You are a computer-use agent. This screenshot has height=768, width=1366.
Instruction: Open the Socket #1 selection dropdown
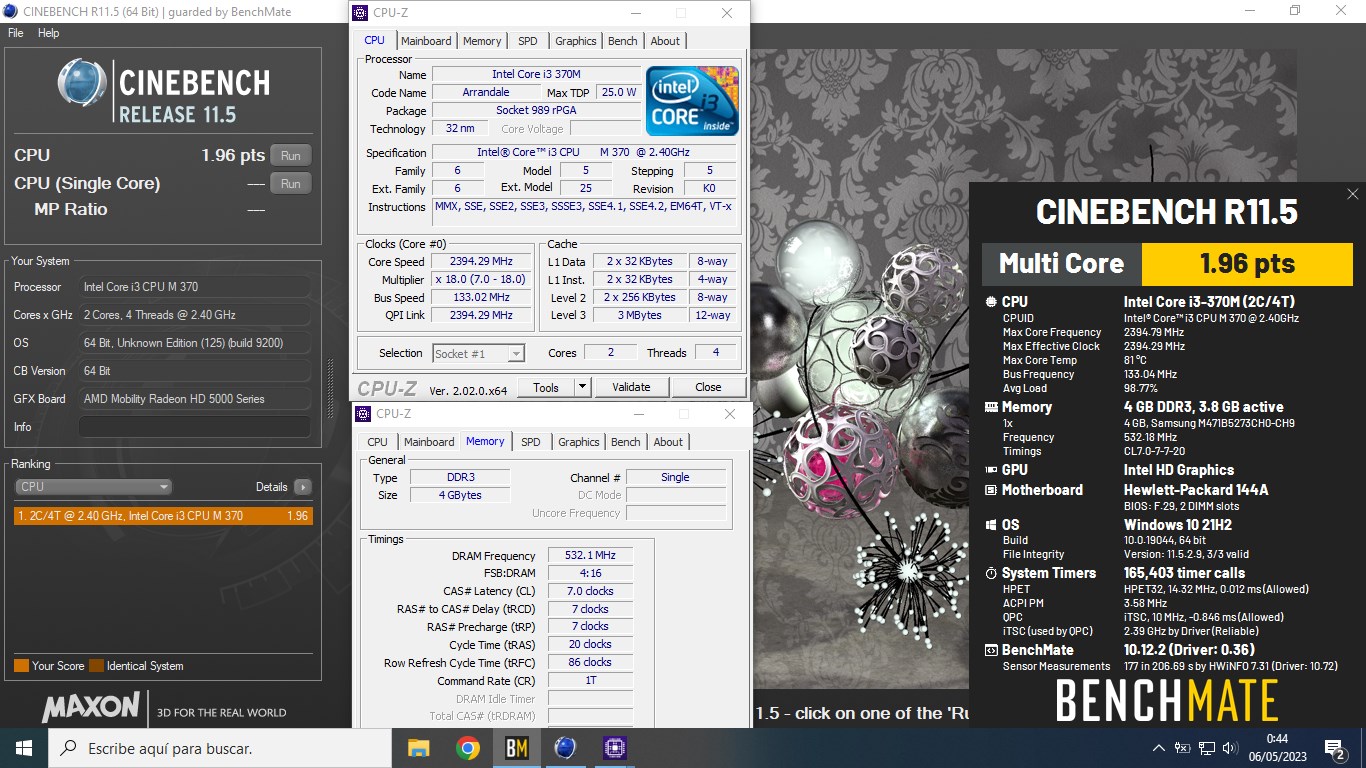(x=479, y=353)
